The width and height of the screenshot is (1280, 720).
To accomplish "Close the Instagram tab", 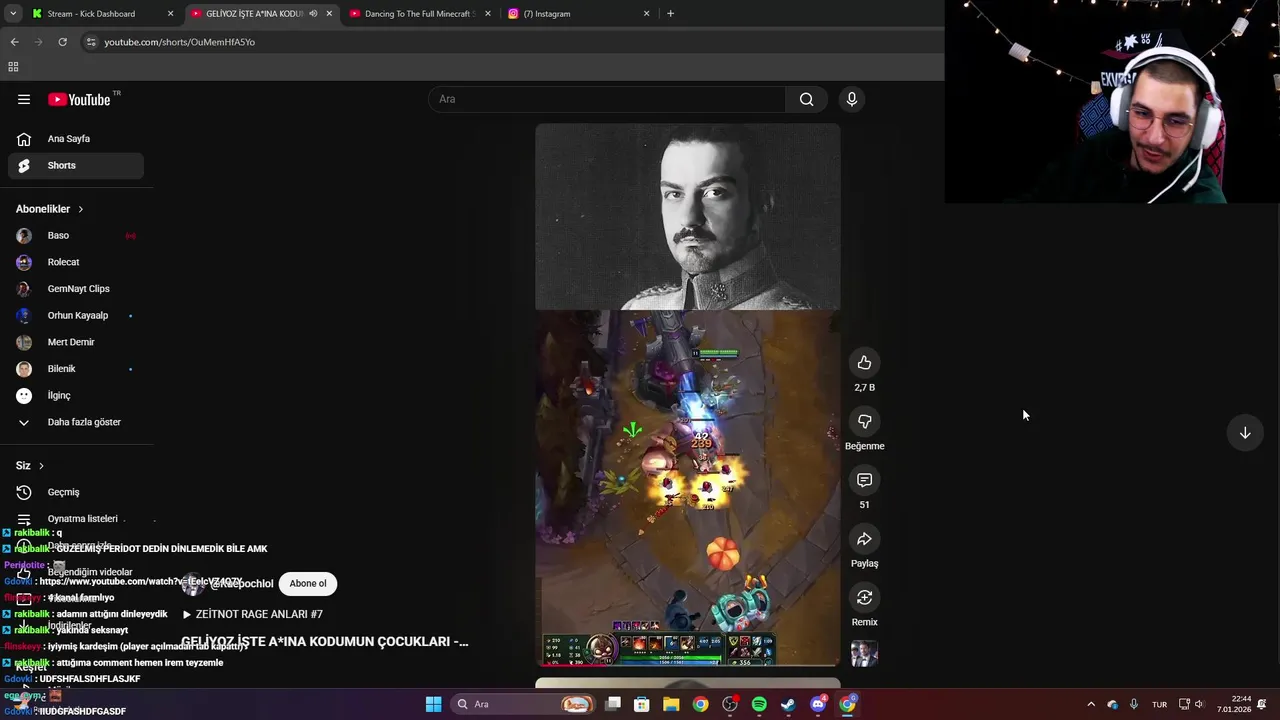I will pyautogui.click(x=646, y=14).
